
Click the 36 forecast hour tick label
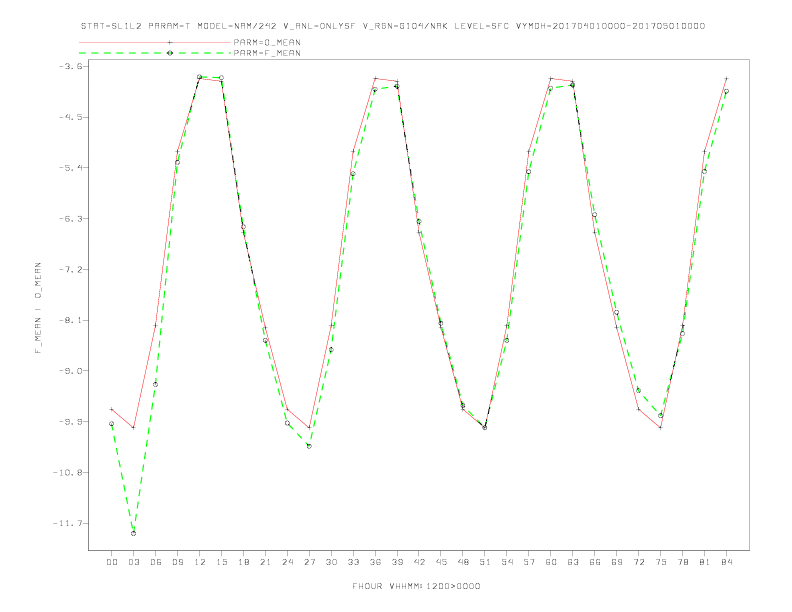coord(375,562)
